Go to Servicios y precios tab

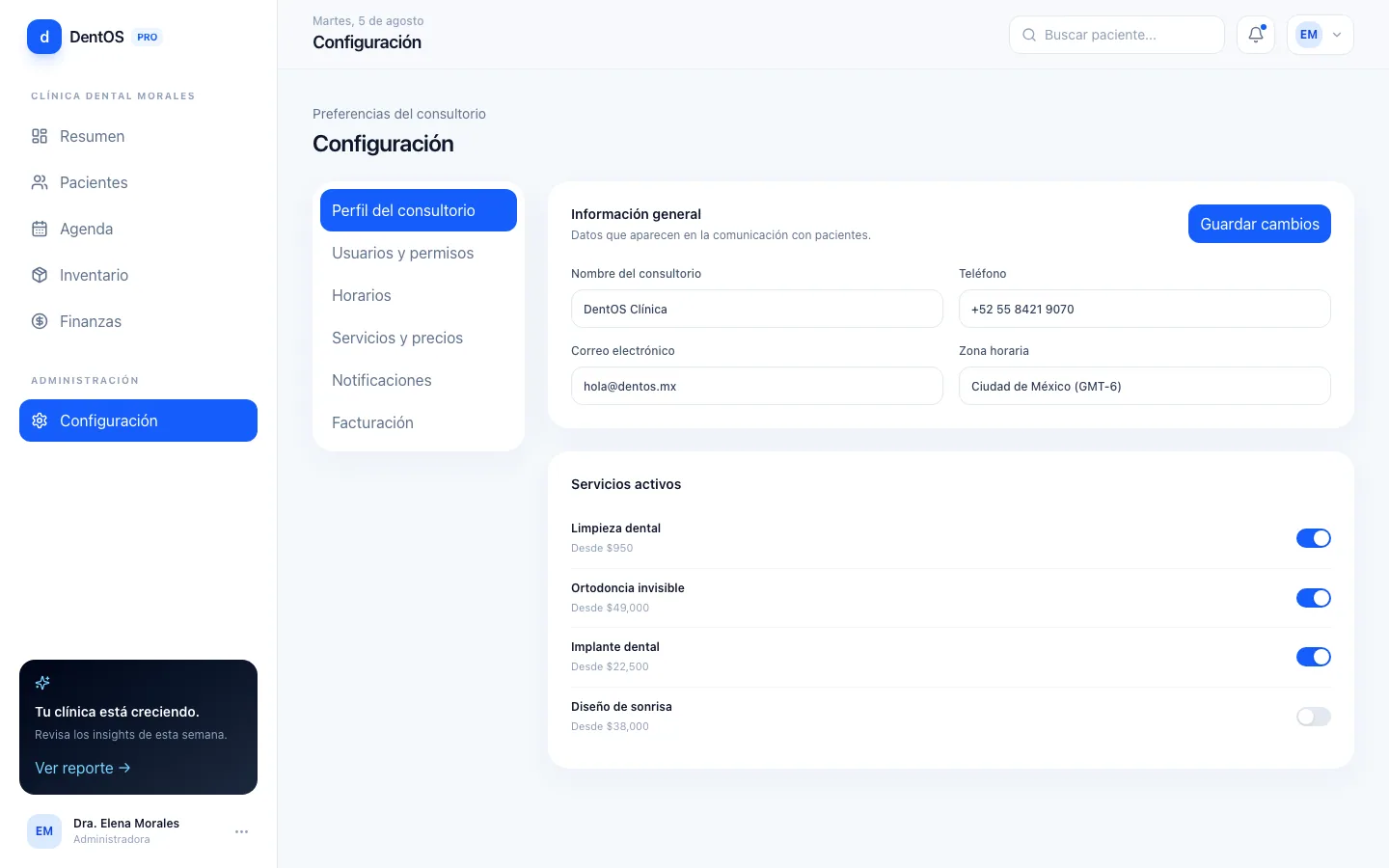[x=419, y=338]
